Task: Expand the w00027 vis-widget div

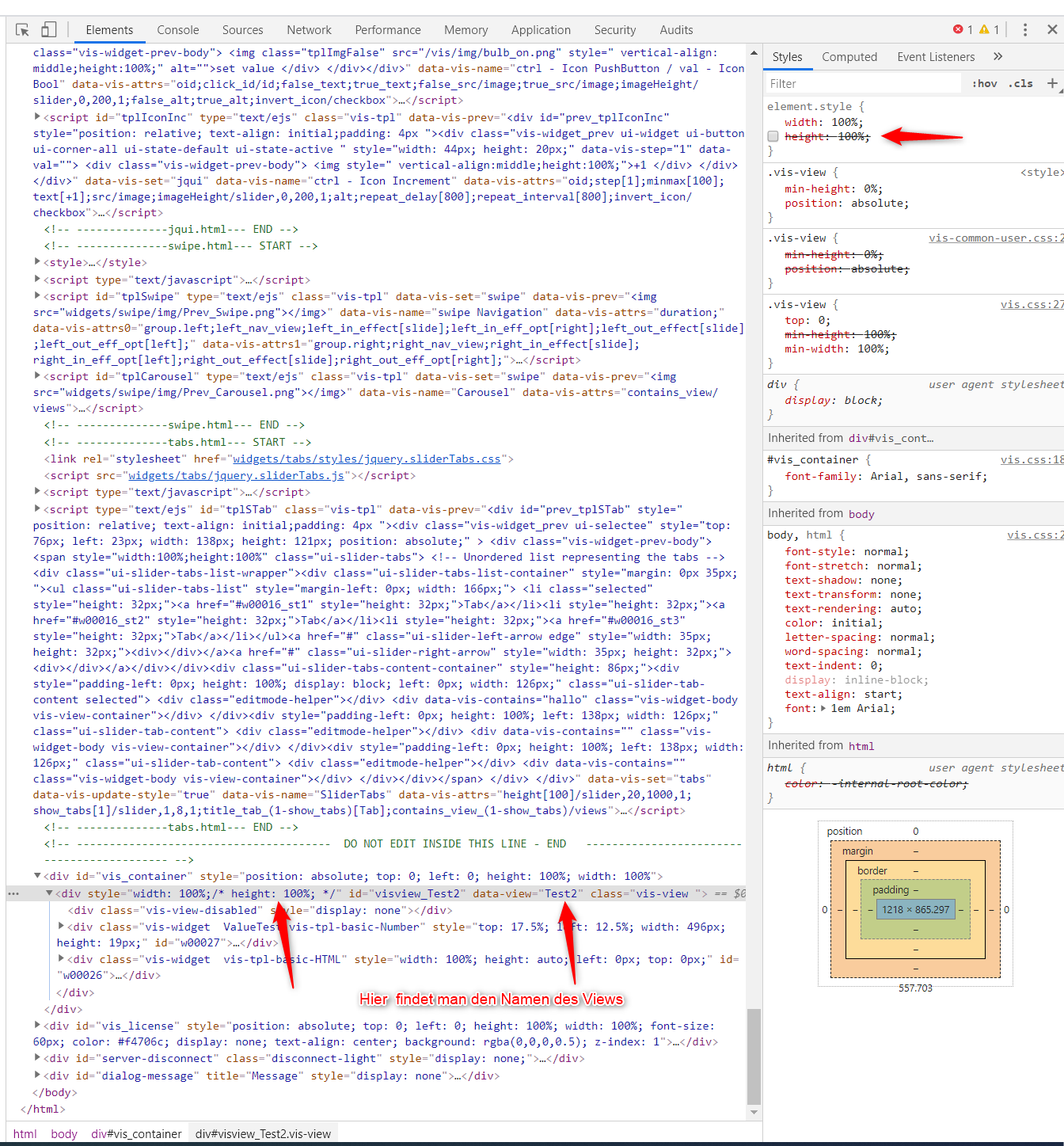Action: pyautogui.click(x=62, y=927)
